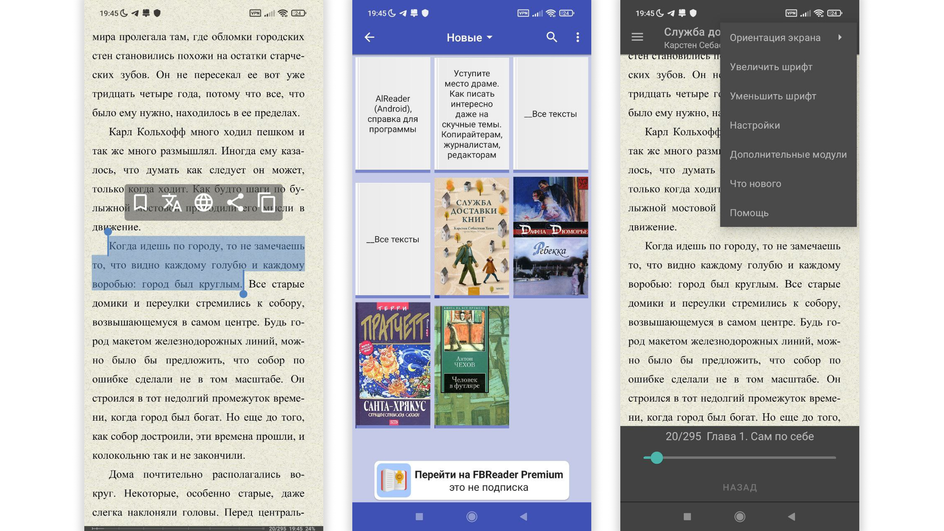Tap home circle button in right reader screen

740,517
